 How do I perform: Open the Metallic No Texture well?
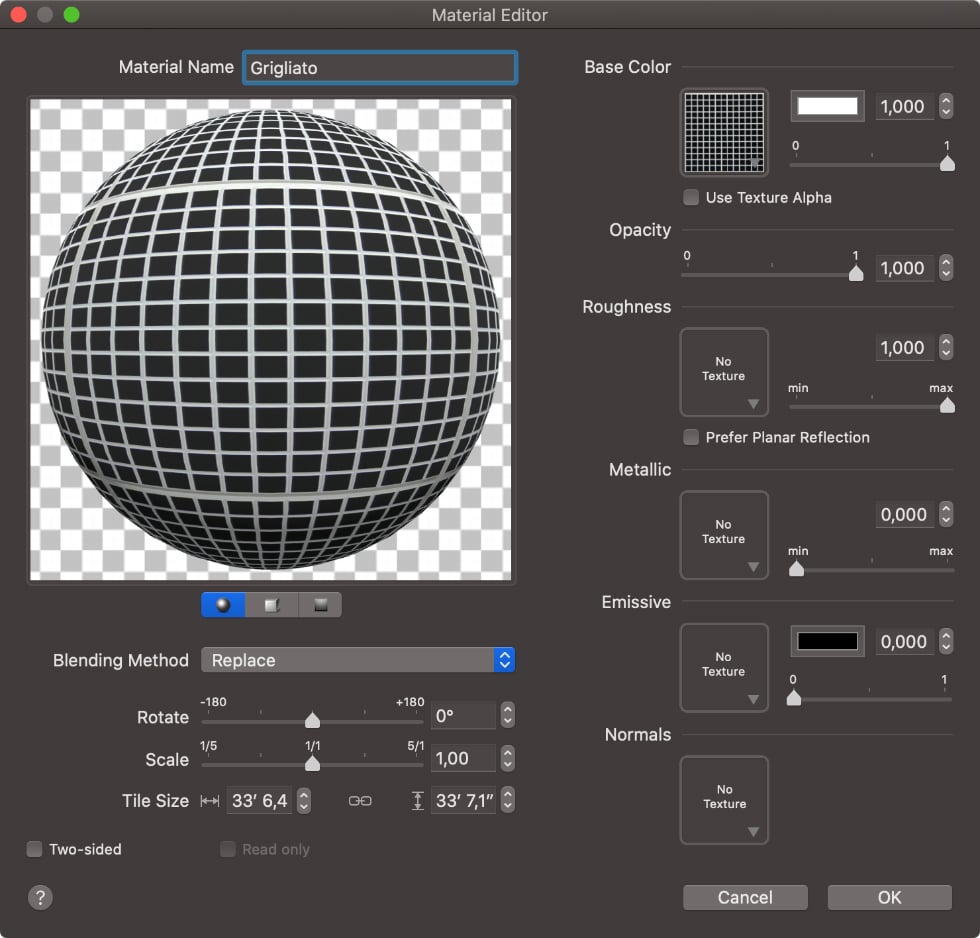tap(724, 534)
